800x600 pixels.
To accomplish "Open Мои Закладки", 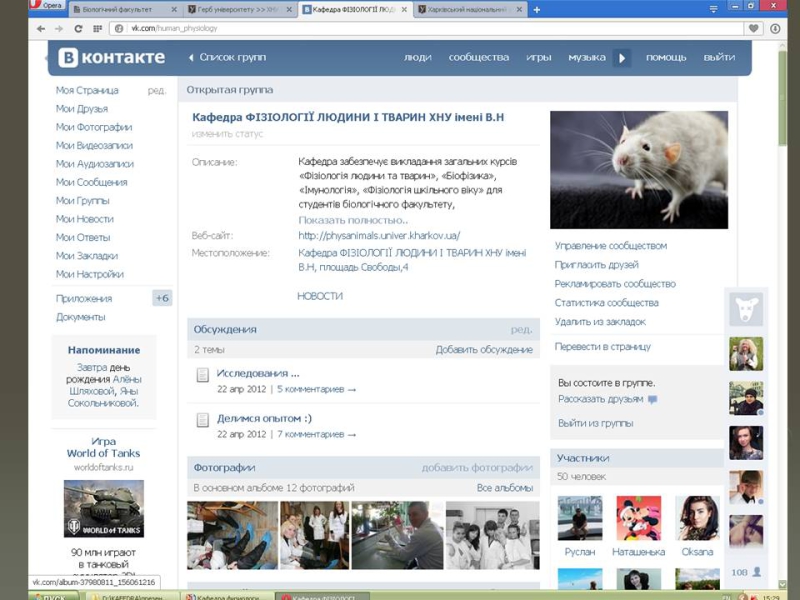I will pos(87,256).
